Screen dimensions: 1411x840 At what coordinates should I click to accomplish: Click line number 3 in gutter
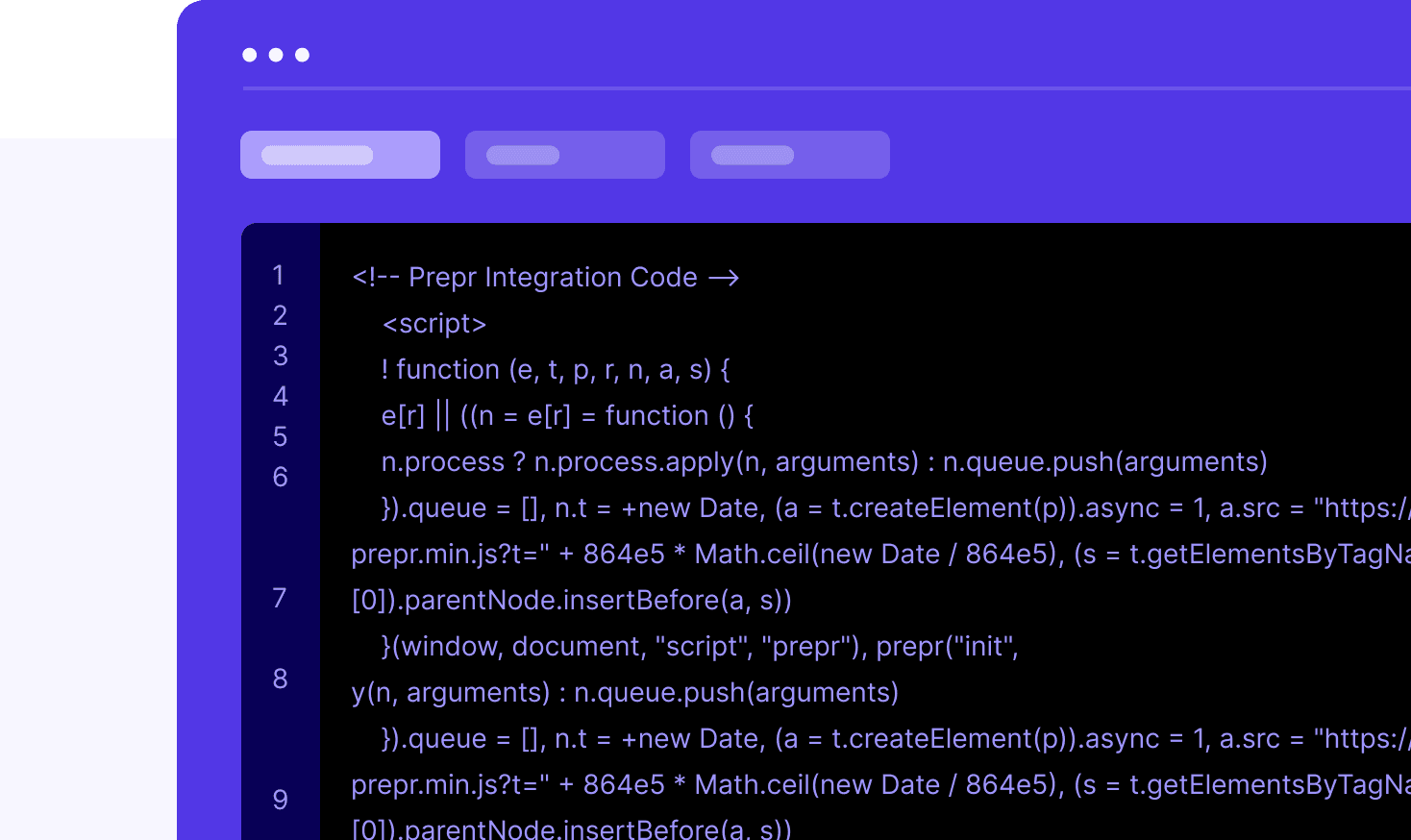280,357
